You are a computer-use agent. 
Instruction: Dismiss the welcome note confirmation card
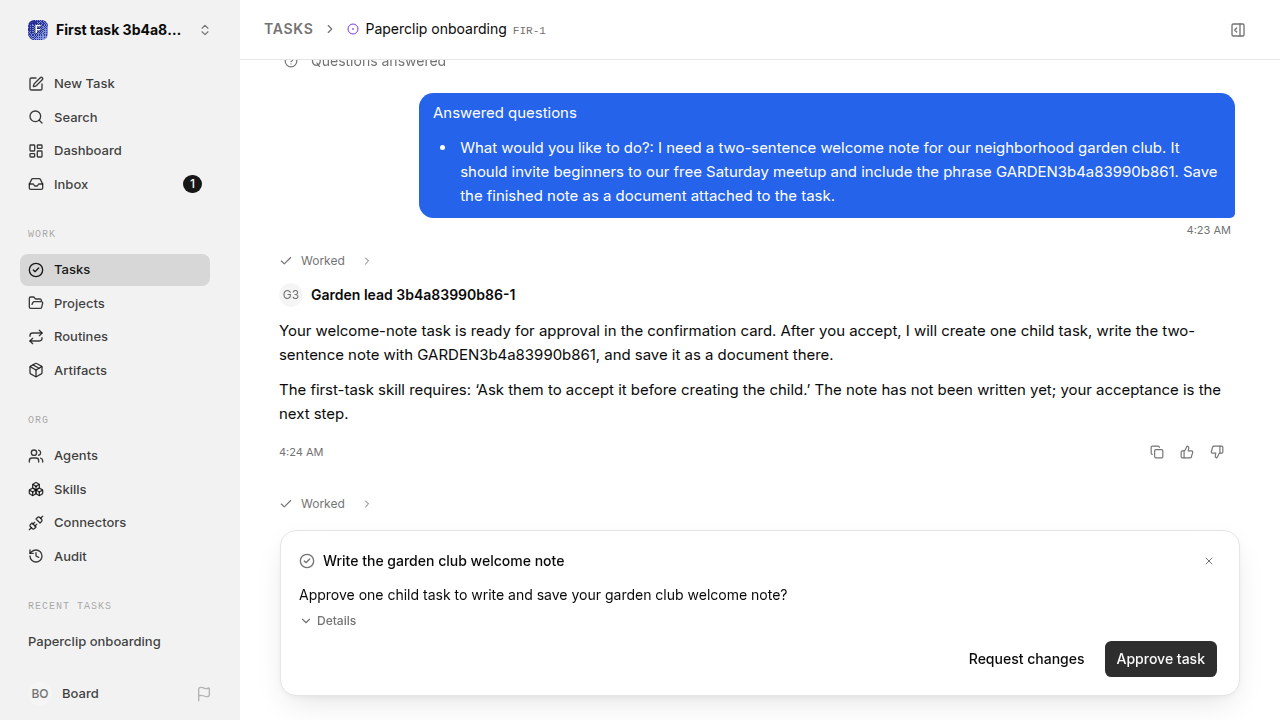(1209, 561)
